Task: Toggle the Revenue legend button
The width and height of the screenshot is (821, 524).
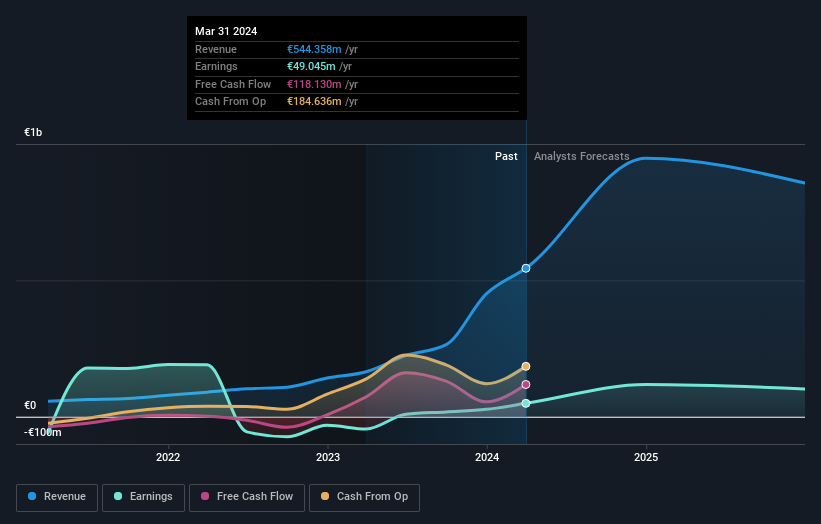Action: click(x=57, y=497)
